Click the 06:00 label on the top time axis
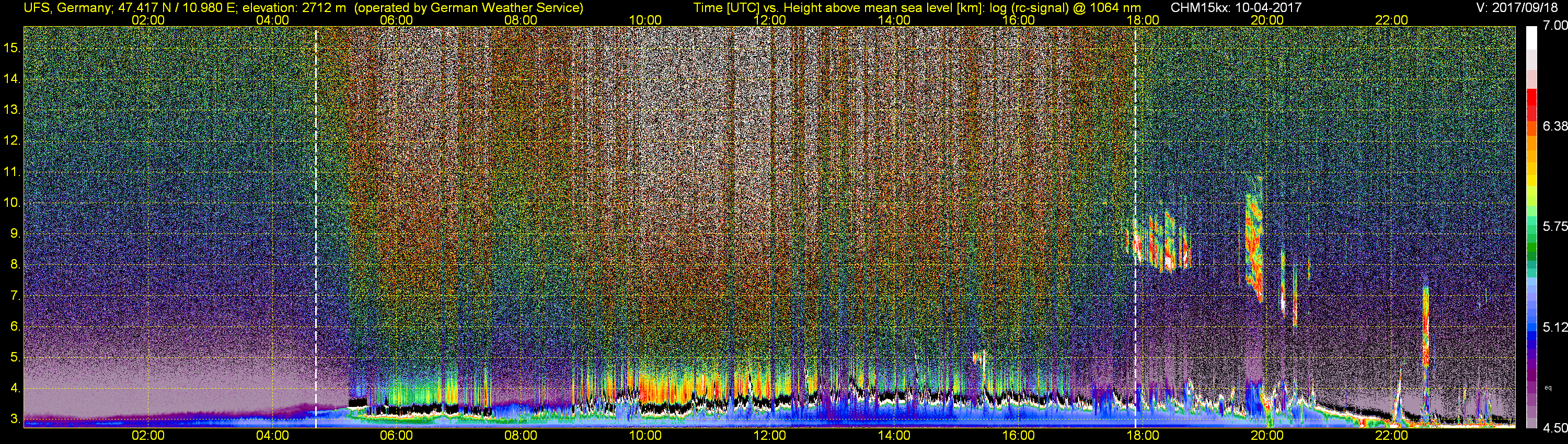 [x=396, y=20]
